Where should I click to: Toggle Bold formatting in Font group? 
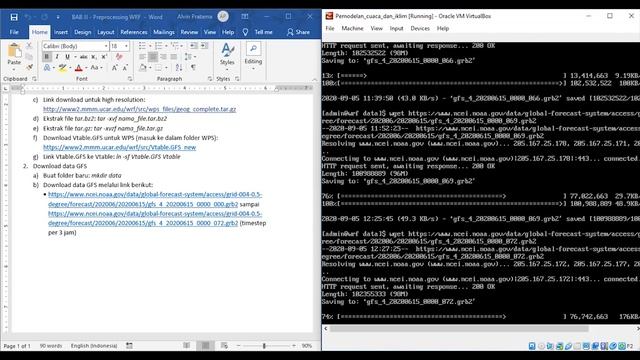click(x=47, y=57)
